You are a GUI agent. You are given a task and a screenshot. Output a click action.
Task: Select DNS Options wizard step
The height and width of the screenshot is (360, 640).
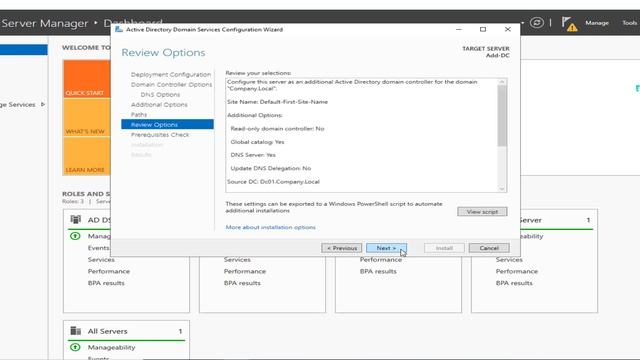tap(160, 95)
